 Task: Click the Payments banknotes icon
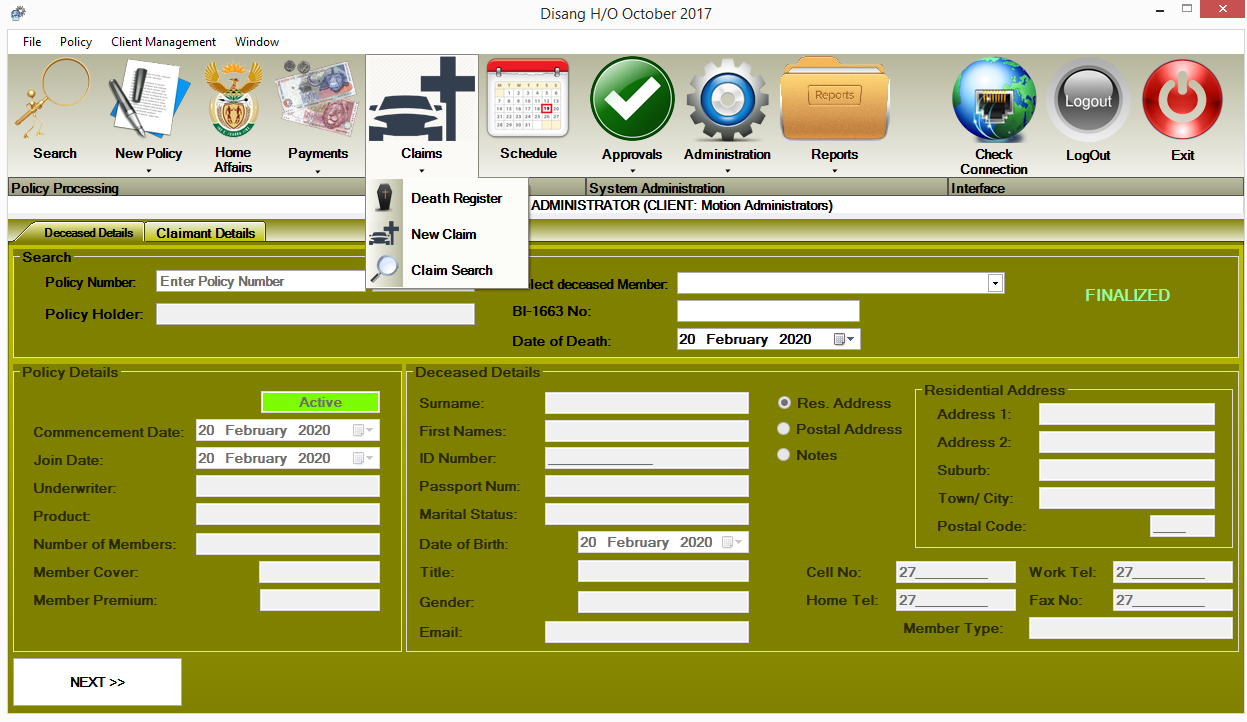tap(318, 100)
